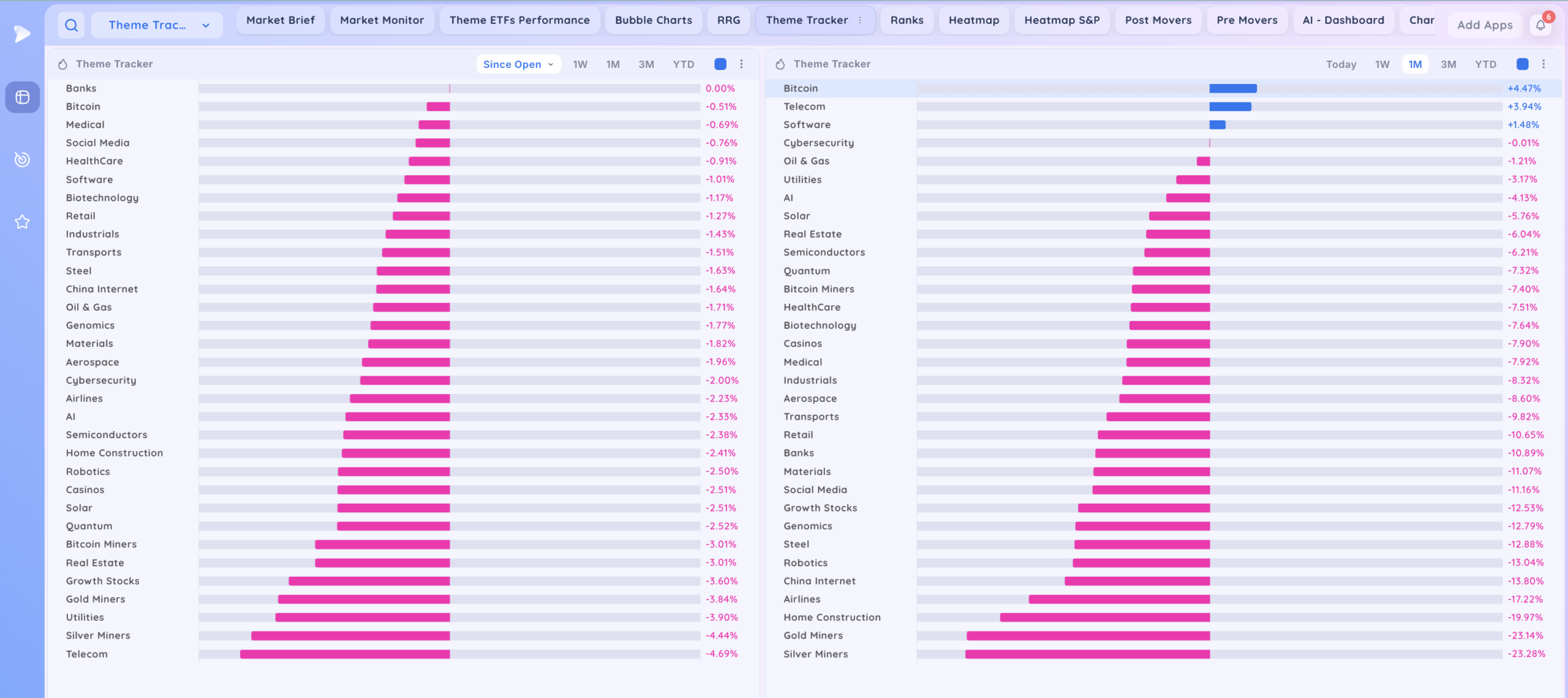Open favorites star icon in sidebar
This screenshot has height=698, width=1568.
coord(23,222)
